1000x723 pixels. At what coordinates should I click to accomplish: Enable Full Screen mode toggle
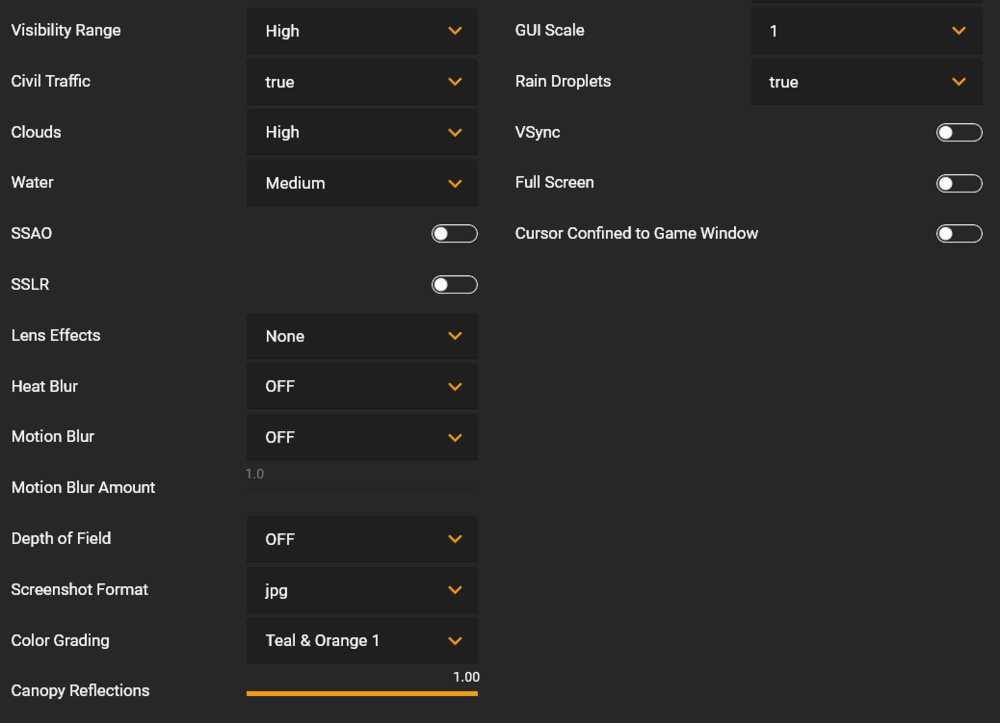[x=959, y=183]
